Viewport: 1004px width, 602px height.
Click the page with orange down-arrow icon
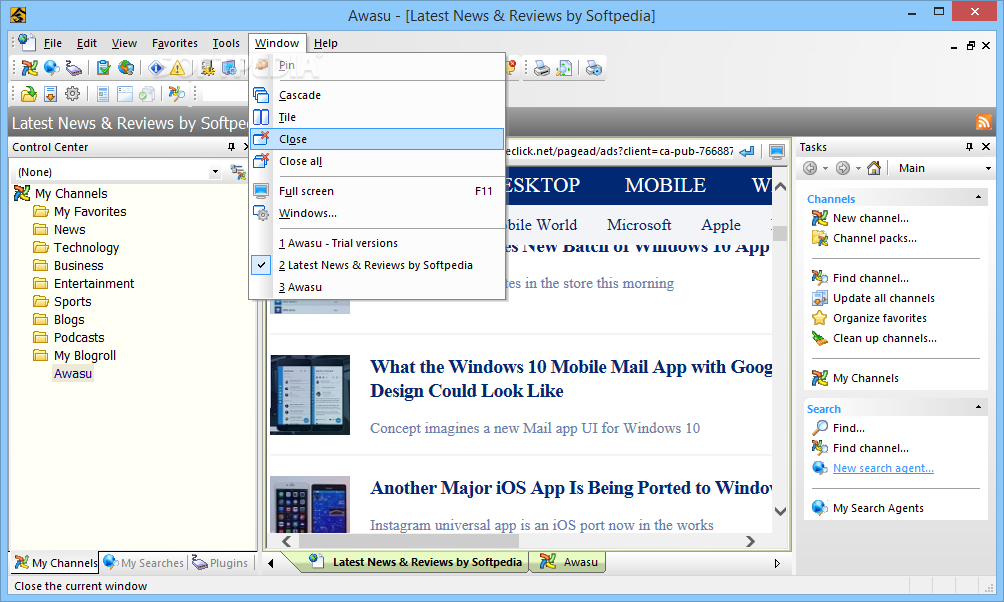[x=51, y=94]
